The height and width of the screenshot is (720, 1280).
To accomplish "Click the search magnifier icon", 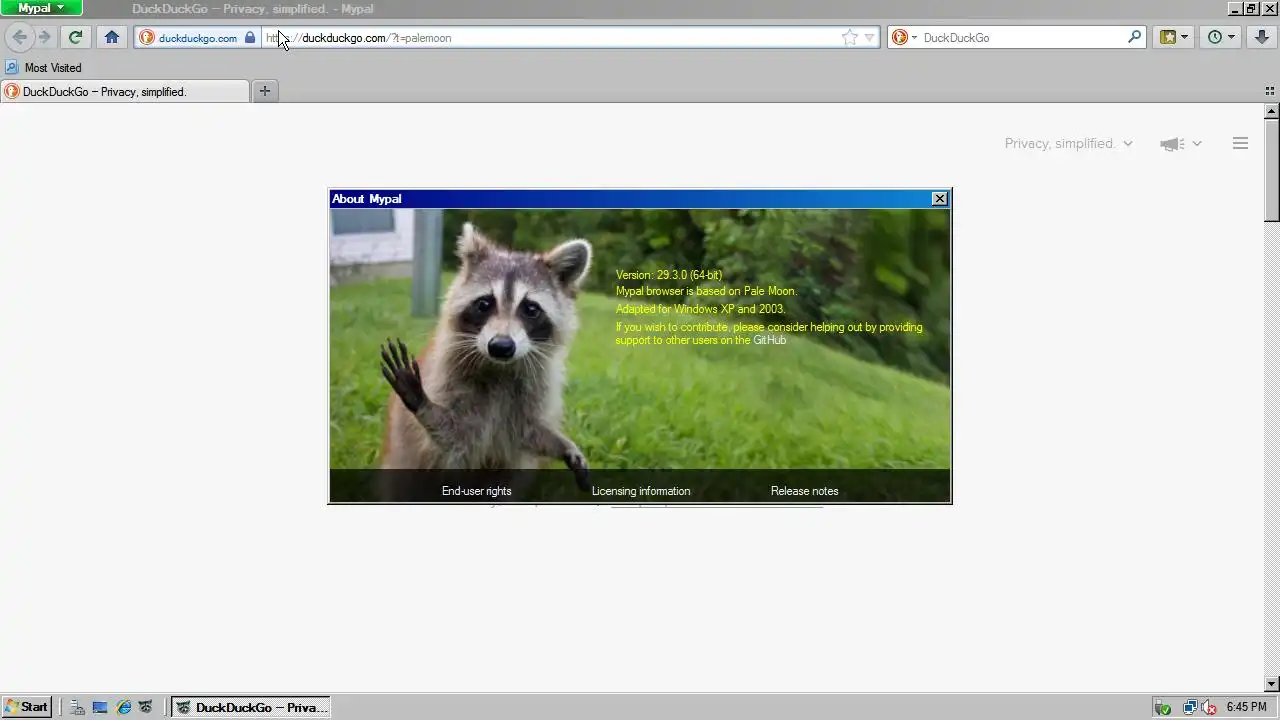I will (x=1134, y=38).
